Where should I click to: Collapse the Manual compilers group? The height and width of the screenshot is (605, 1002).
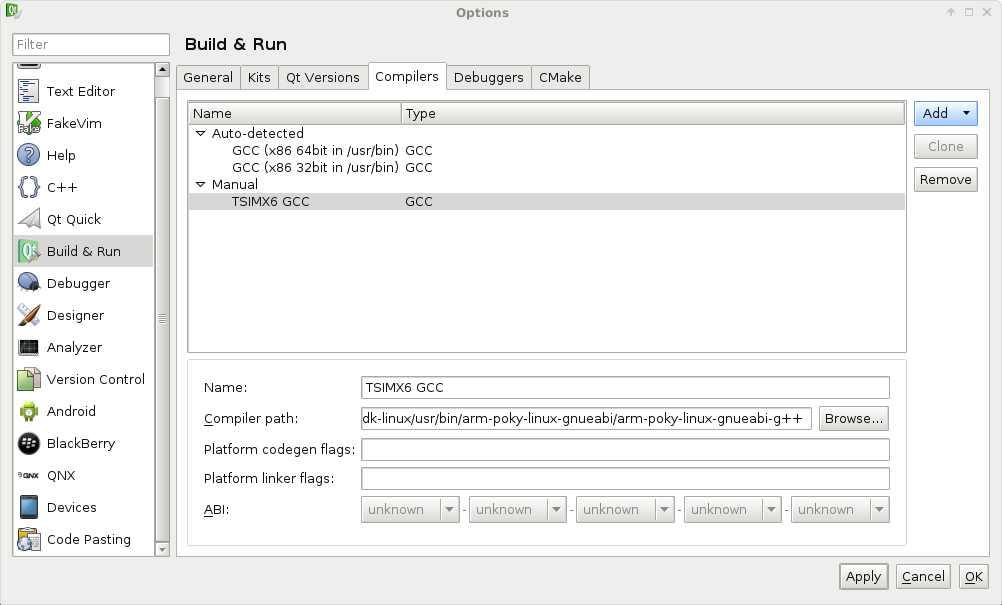[200, 185]
